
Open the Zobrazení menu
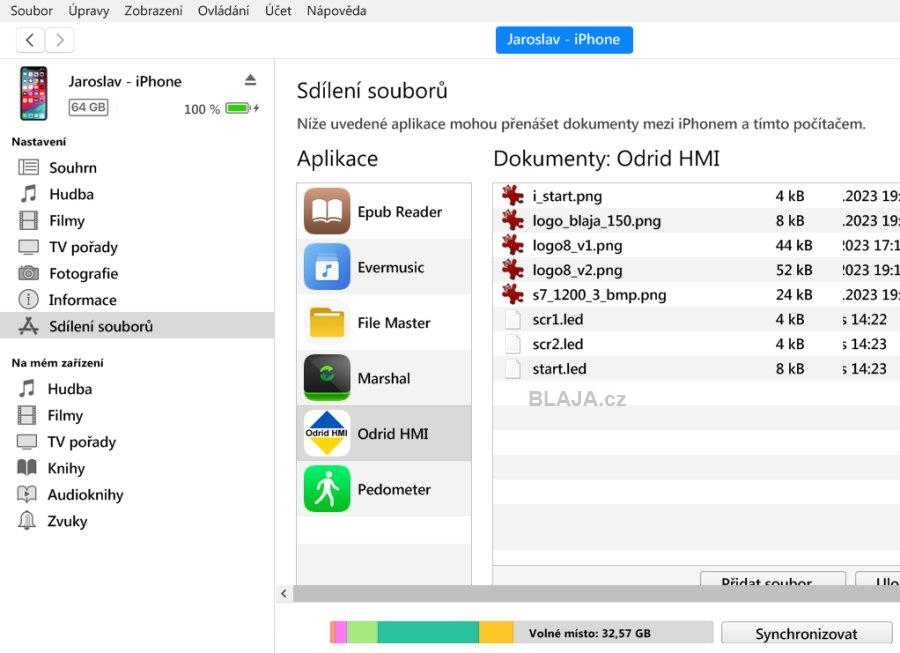(x=153, y=10)
